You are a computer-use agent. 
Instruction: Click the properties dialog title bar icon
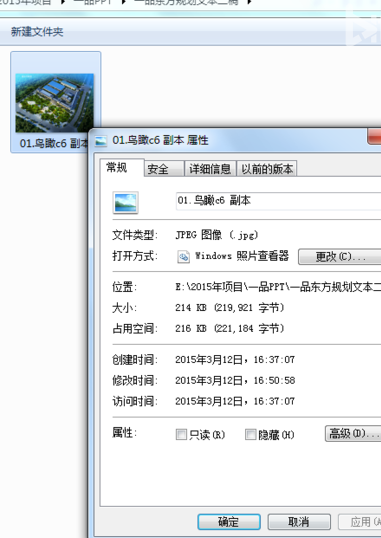(x=101, y=141)
